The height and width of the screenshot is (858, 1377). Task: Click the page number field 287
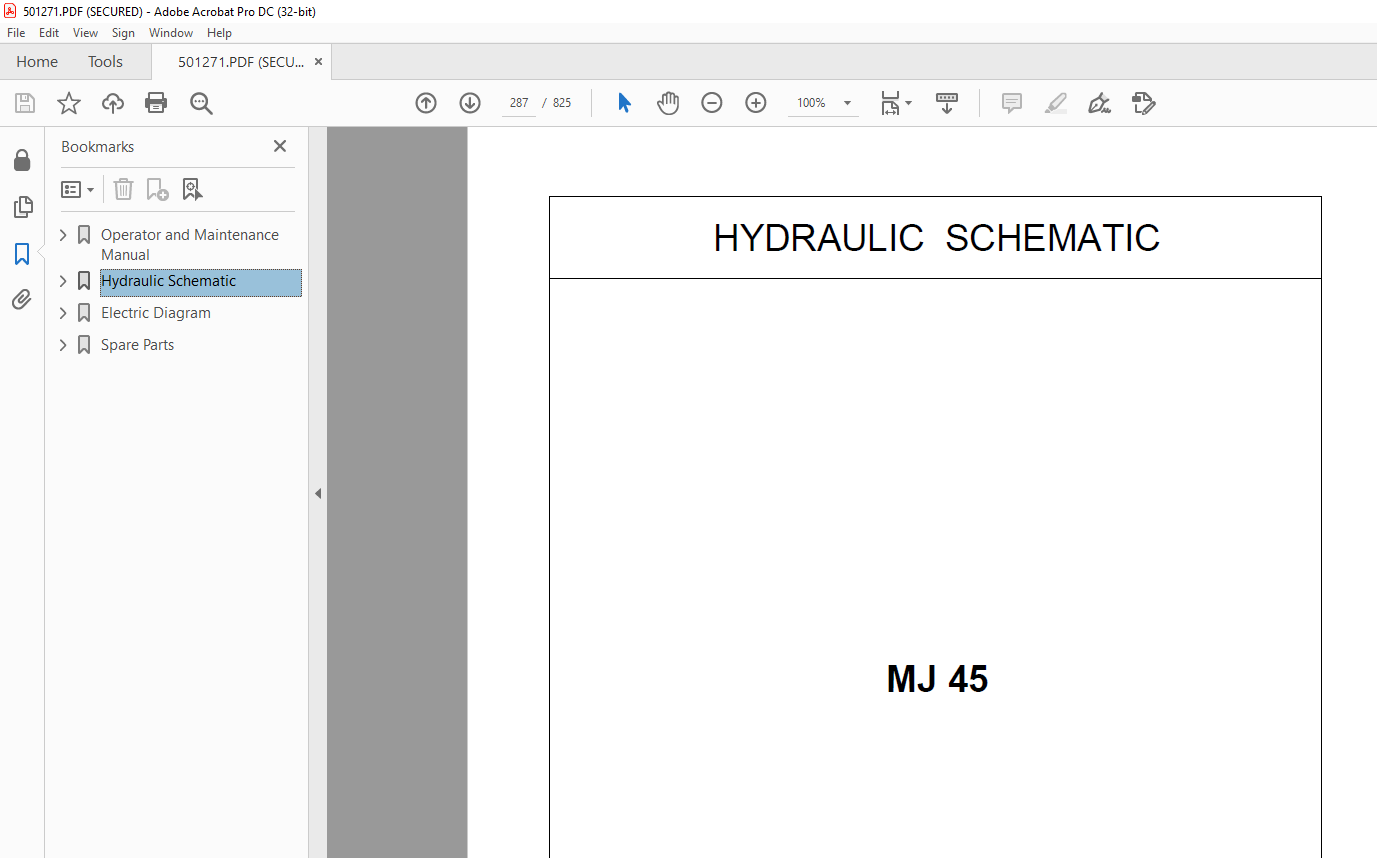pos(518,103)
